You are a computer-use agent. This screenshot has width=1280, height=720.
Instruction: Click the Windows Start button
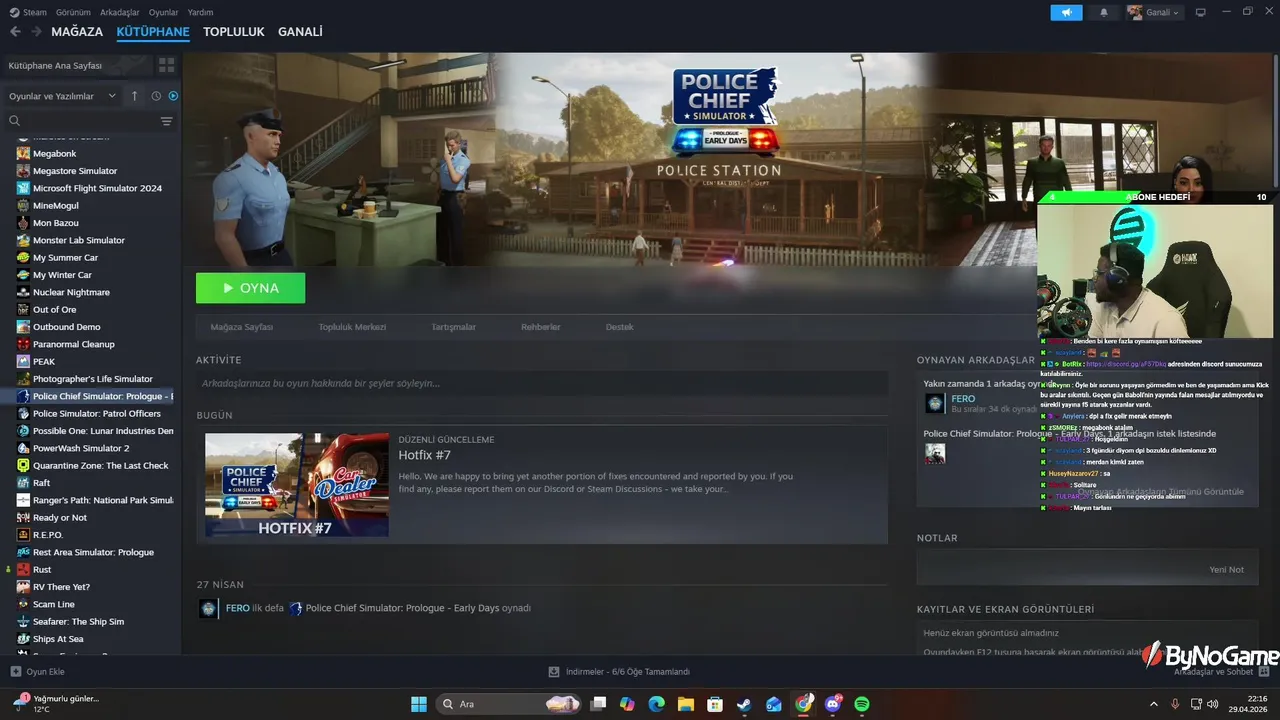(418, 704)
